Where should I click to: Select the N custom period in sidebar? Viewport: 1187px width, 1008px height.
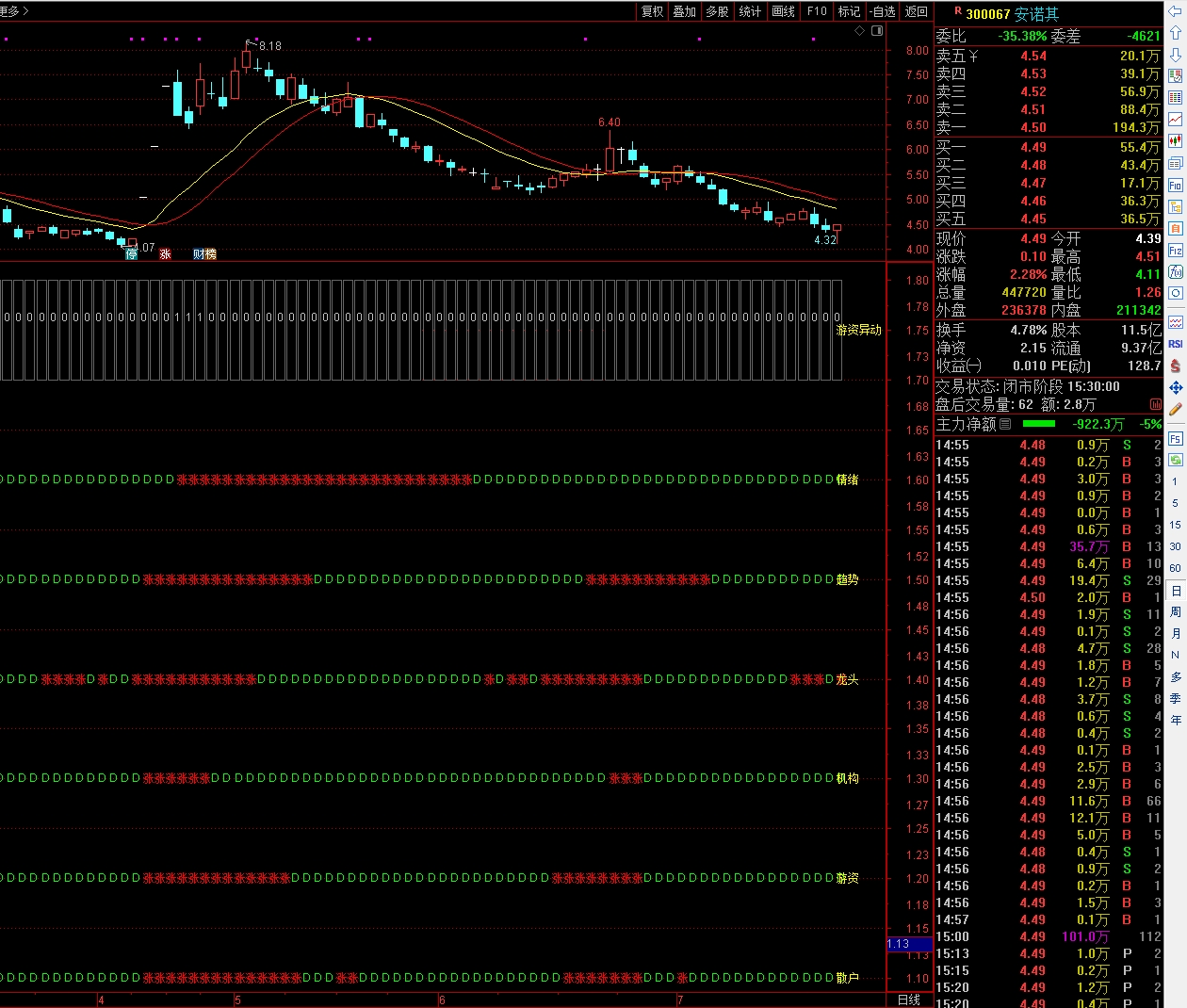tap(1175, 655)
